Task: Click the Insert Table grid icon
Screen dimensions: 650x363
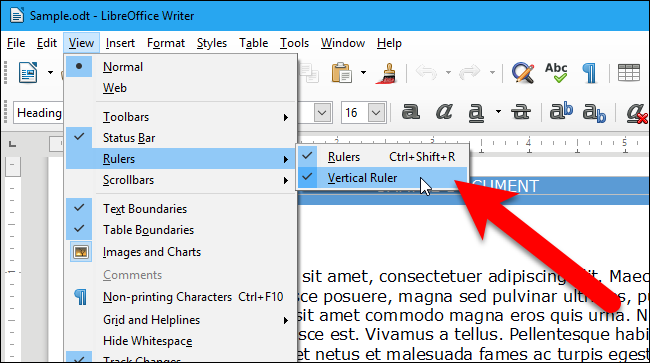Action: (x=628, y=73)
